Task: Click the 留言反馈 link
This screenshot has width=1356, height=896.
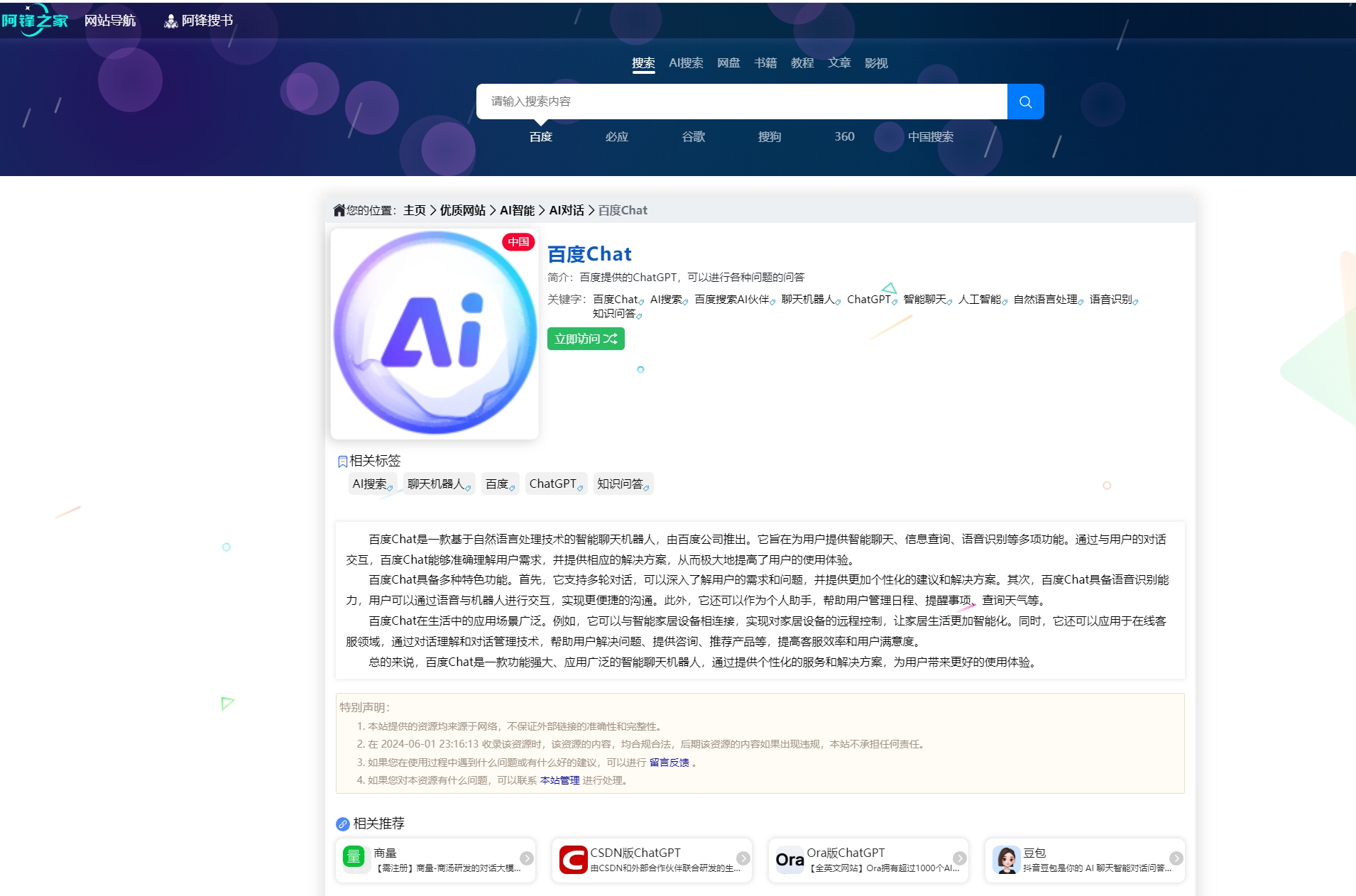Action: 669,763
